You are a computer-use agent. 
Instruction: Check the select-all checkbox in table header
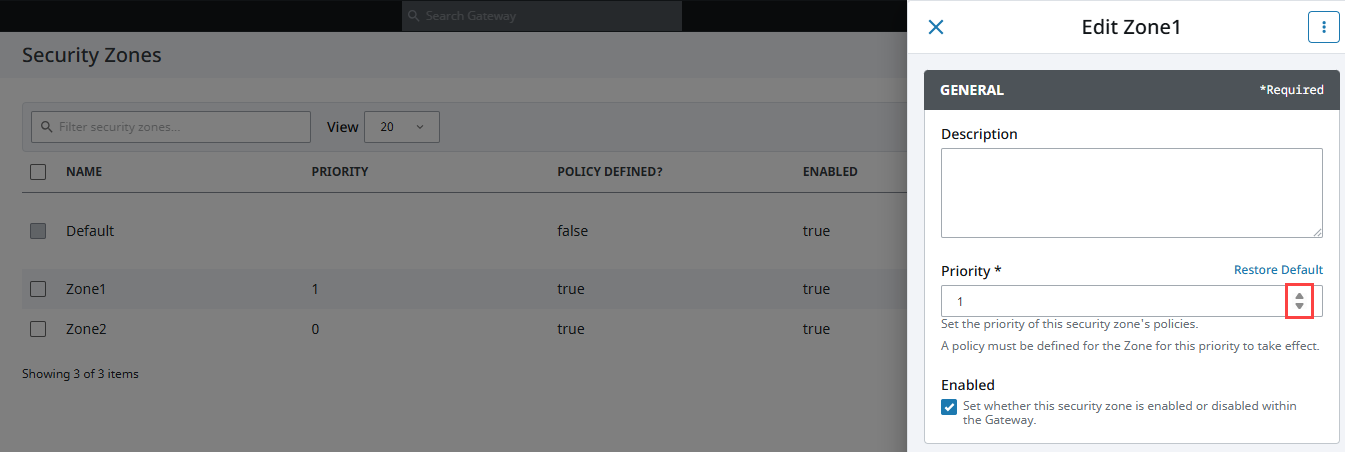38,172
